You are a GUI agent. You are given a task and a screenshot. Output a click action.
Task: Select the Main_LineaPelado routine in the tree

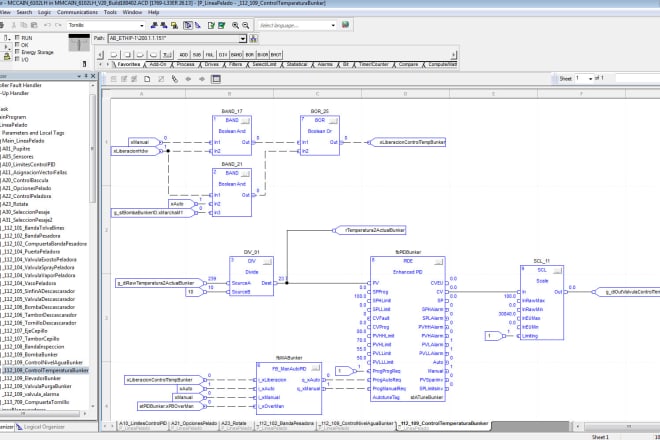coord(23,141)
